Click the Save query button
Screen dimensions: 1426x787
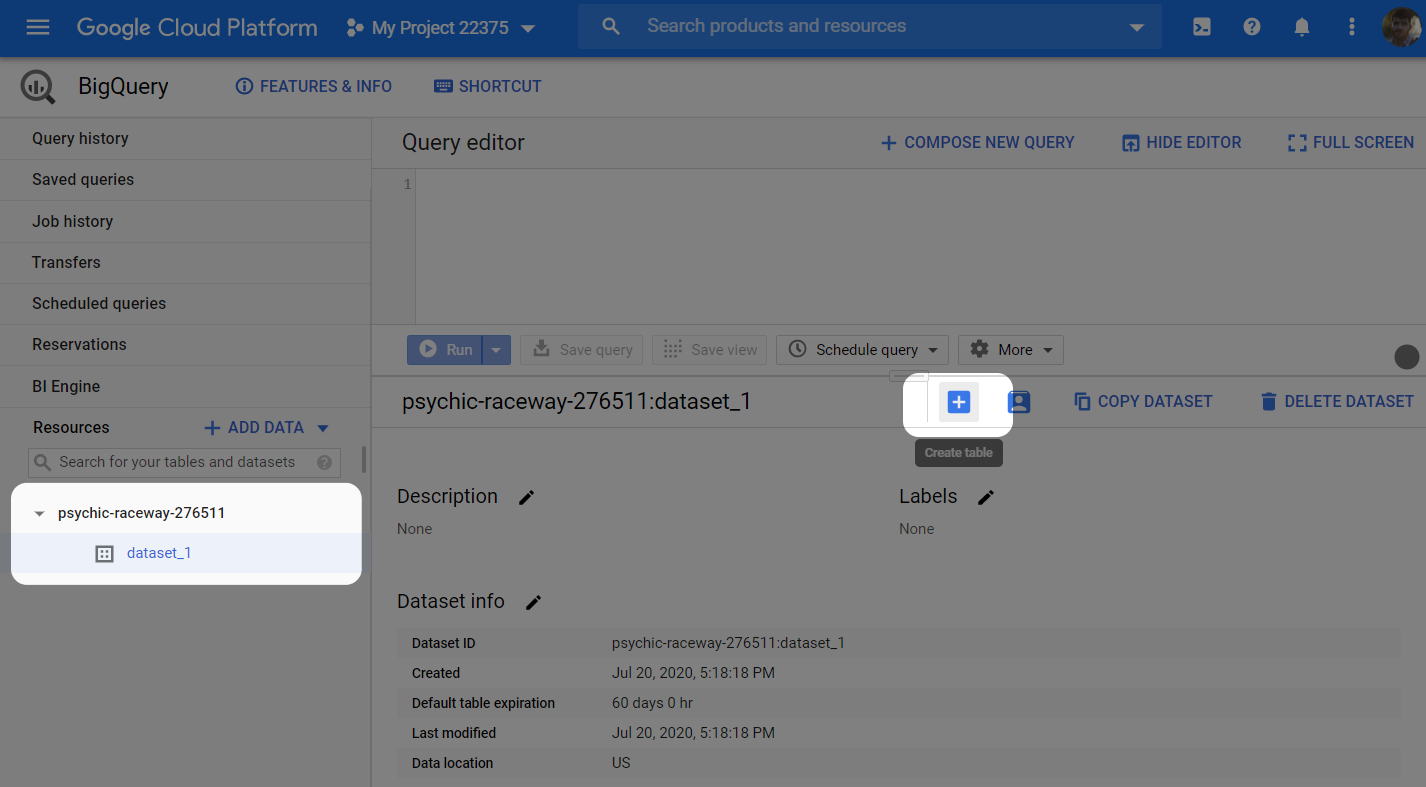[x=582, y=350]
